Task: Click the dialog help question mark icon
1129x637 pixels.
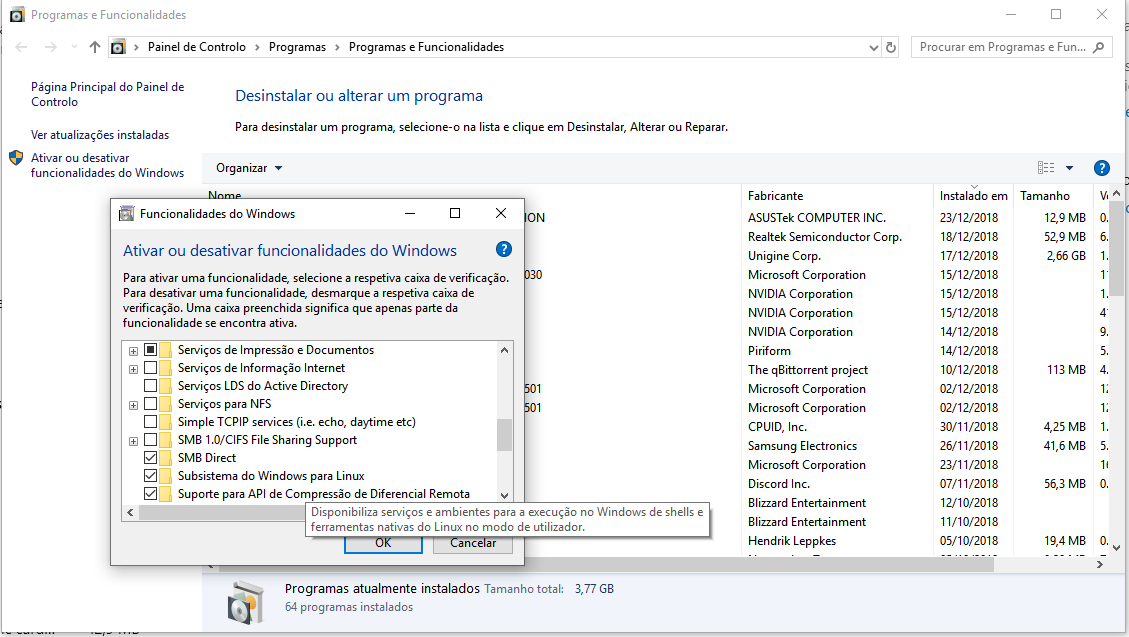Action: [504, 249]
